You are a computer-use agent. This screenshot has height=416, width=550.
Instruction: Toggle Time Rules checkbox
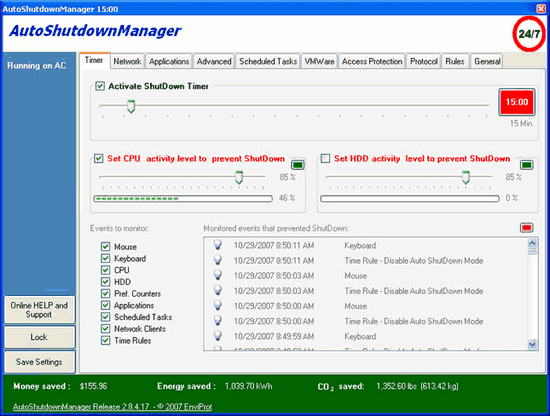[105, 340]
